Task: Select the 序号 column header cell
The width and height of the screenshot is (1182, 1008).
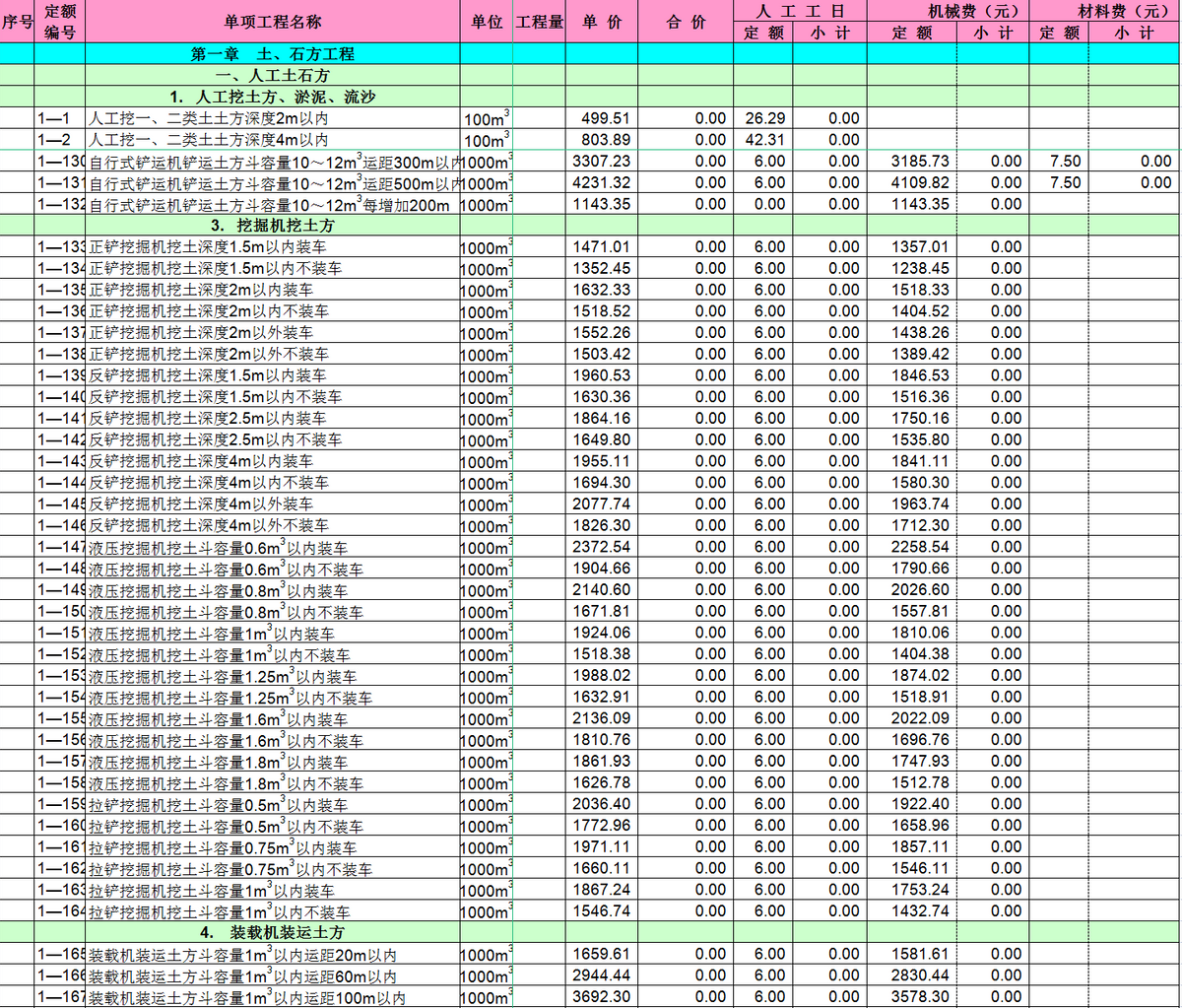Action: 17,22
